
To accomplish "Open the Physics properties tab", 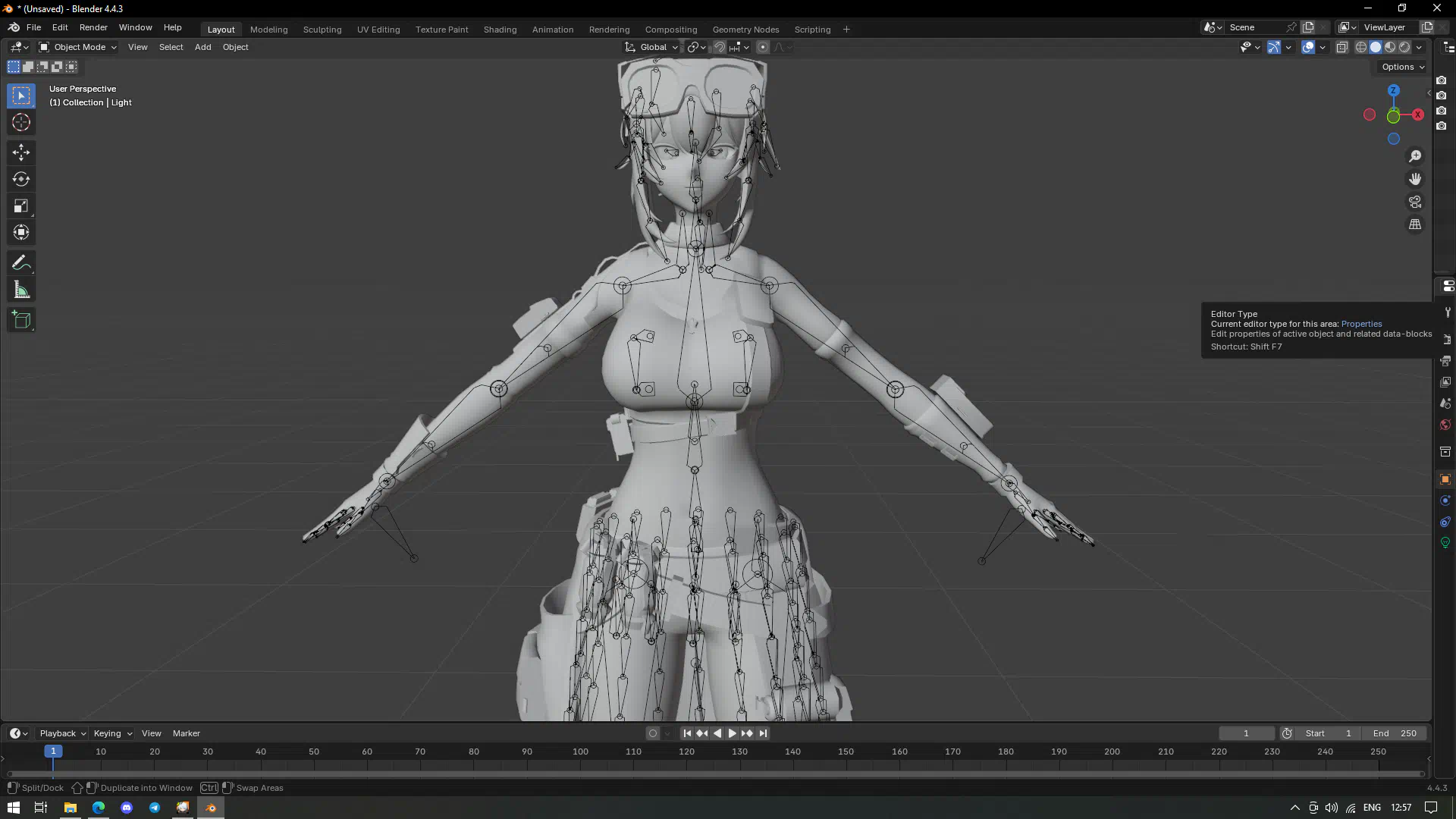I will [x=1446, y=500].
